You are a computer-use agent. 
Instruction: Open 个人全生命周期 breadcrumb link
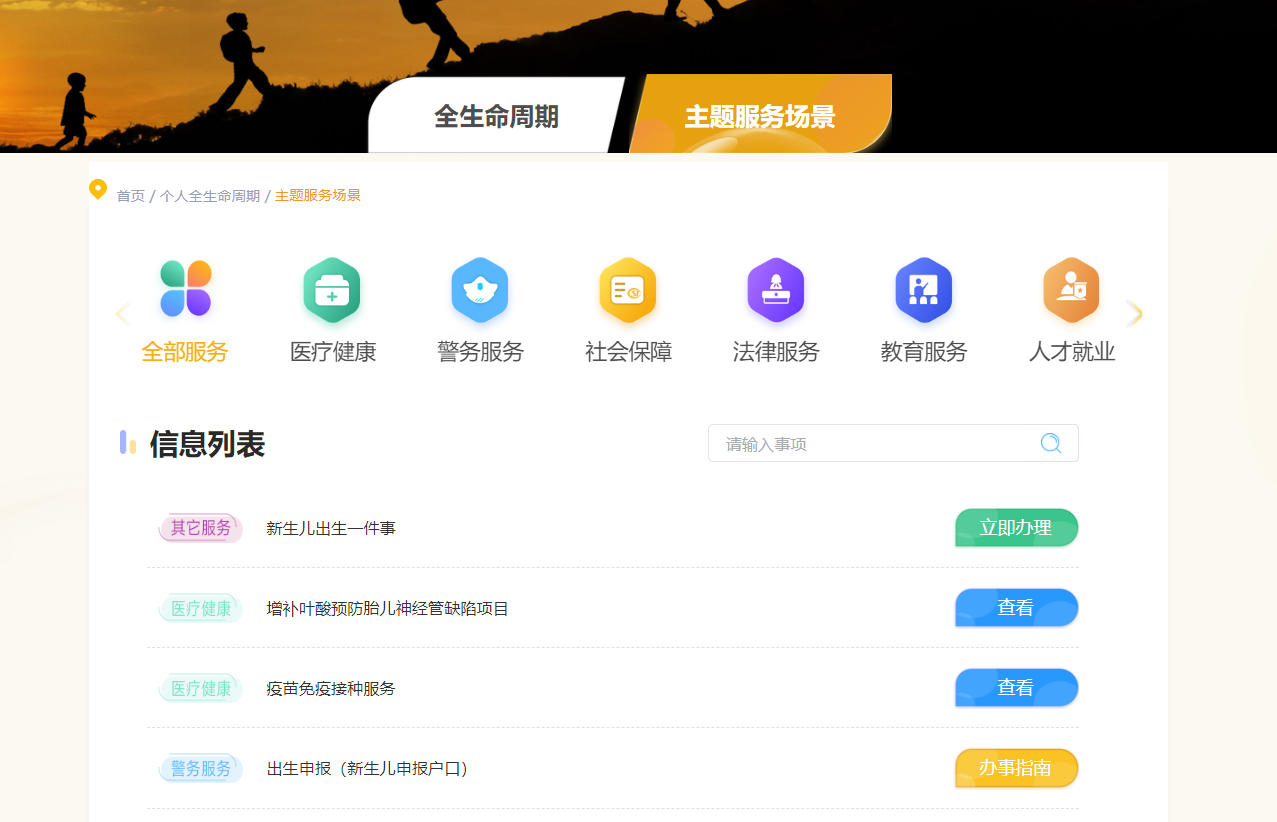(210, 196)
